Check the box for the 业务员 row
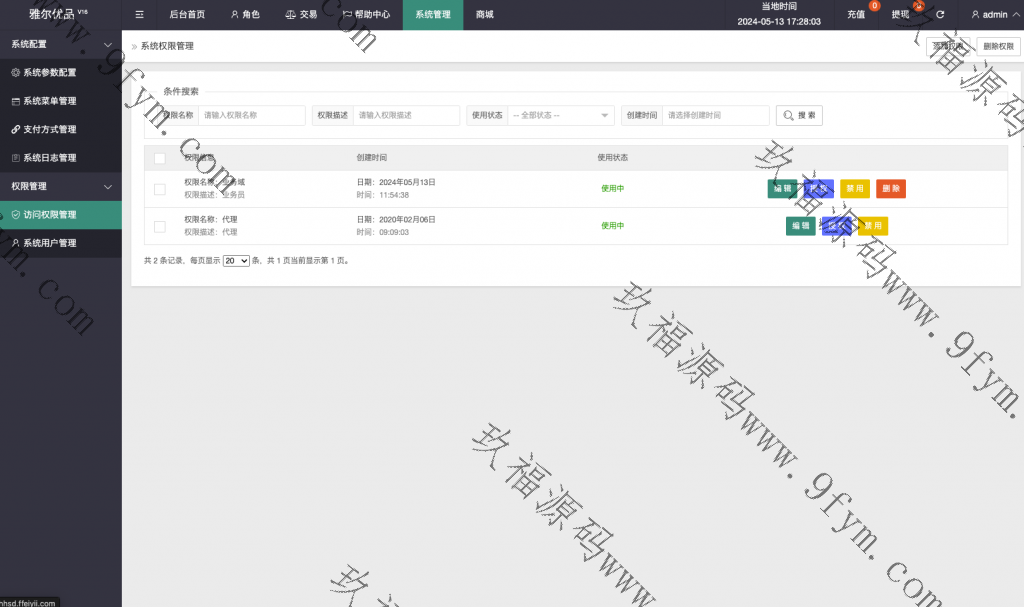Image resolution: width=1024 pixels, height=607 pixels. coord(160,189)
